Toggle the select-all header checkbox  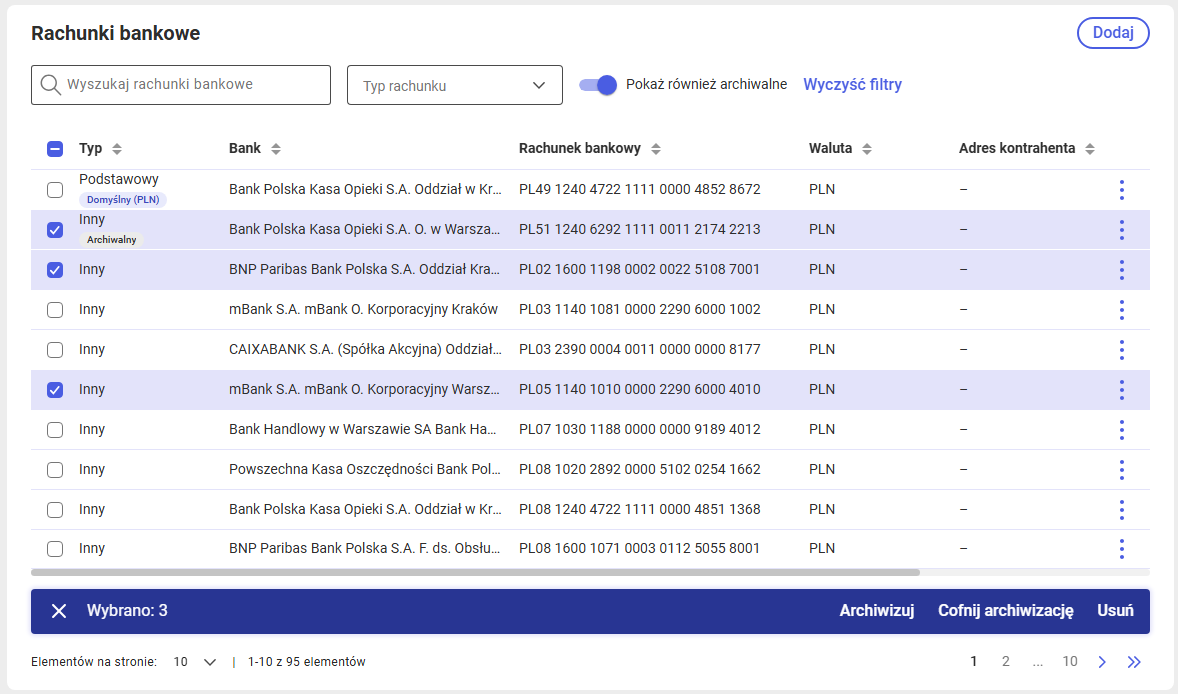tap(55, 149)
